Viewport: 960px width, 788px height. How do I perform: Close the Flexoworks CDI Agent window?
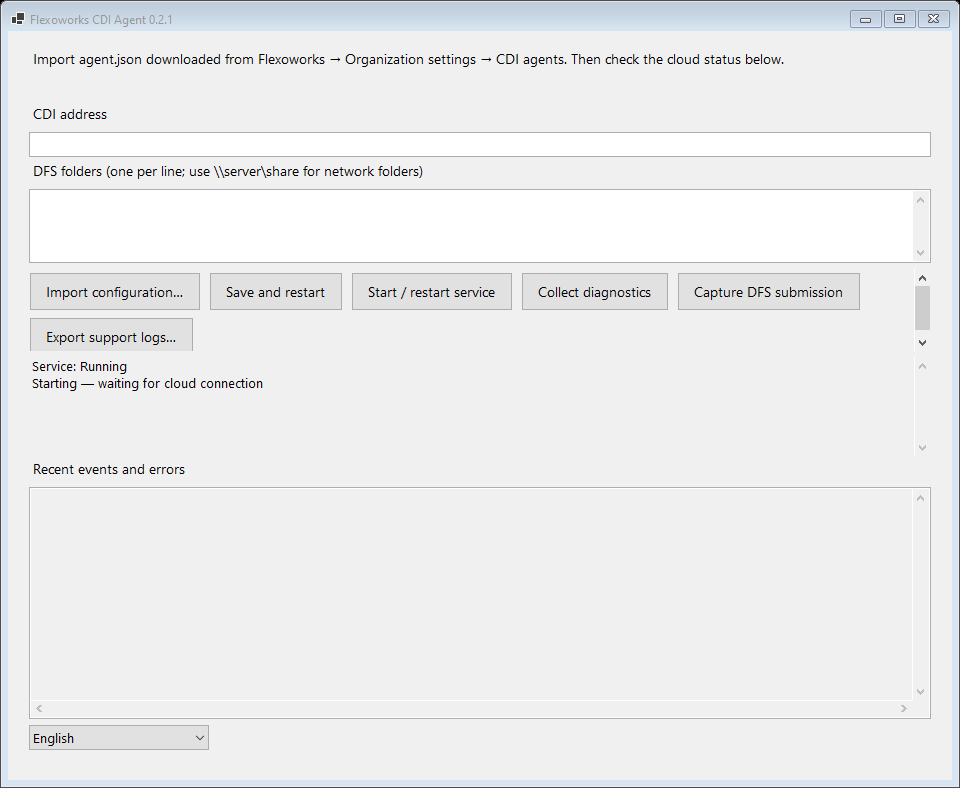click(934, 19)
